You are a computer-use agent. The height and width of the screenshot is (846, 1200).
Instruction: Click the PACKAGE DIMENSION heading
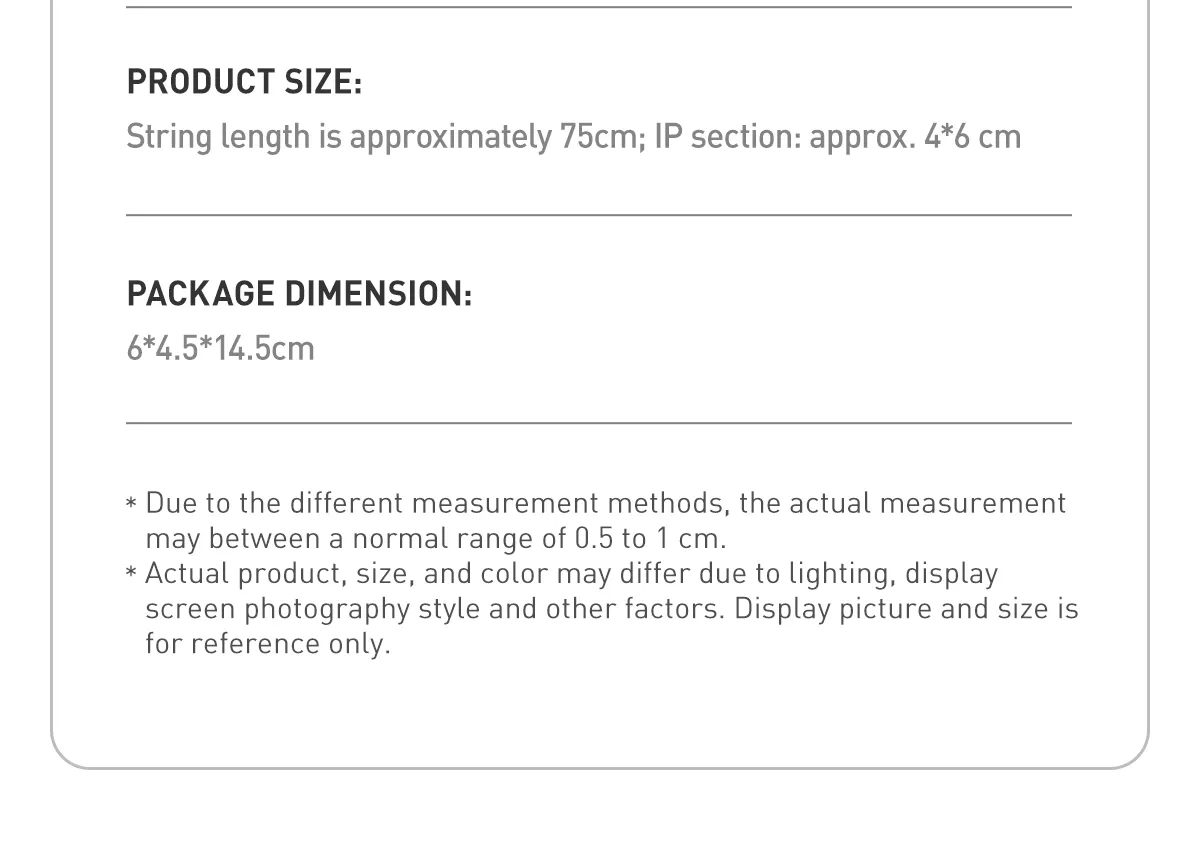[299, 294]
